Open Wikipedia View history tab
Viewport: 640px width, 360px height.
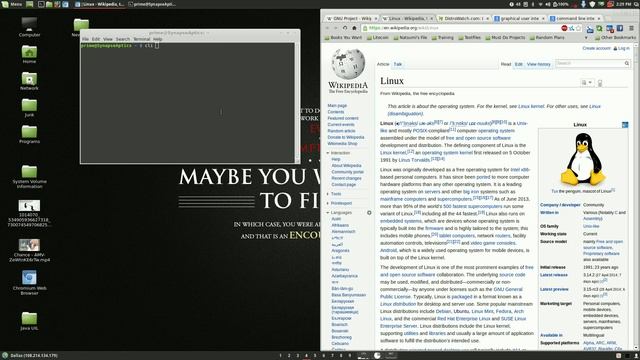click(x=538, y=64)
